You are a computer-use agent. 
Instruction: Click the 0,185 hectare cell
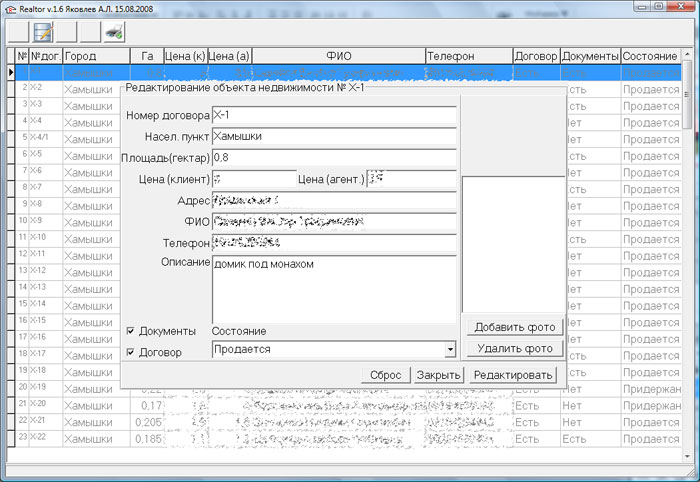pos(148,439)
